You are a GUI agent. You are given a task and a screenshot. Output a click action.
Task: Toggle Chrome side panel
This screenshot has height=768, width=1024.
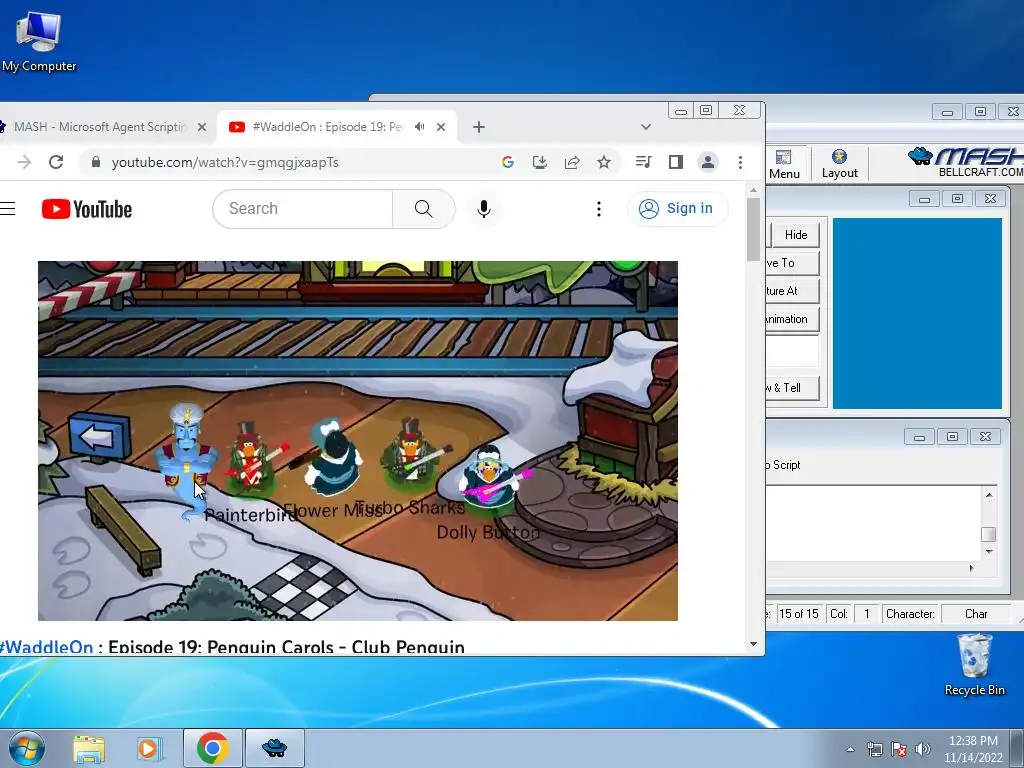click(676, 162)
